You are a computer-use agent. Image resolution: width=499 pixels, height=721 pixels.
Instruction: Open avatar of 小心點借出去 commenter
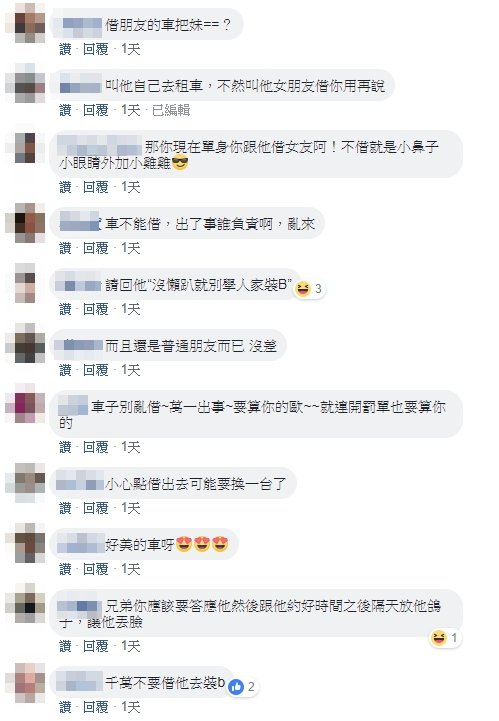click(x=25, y=482)
